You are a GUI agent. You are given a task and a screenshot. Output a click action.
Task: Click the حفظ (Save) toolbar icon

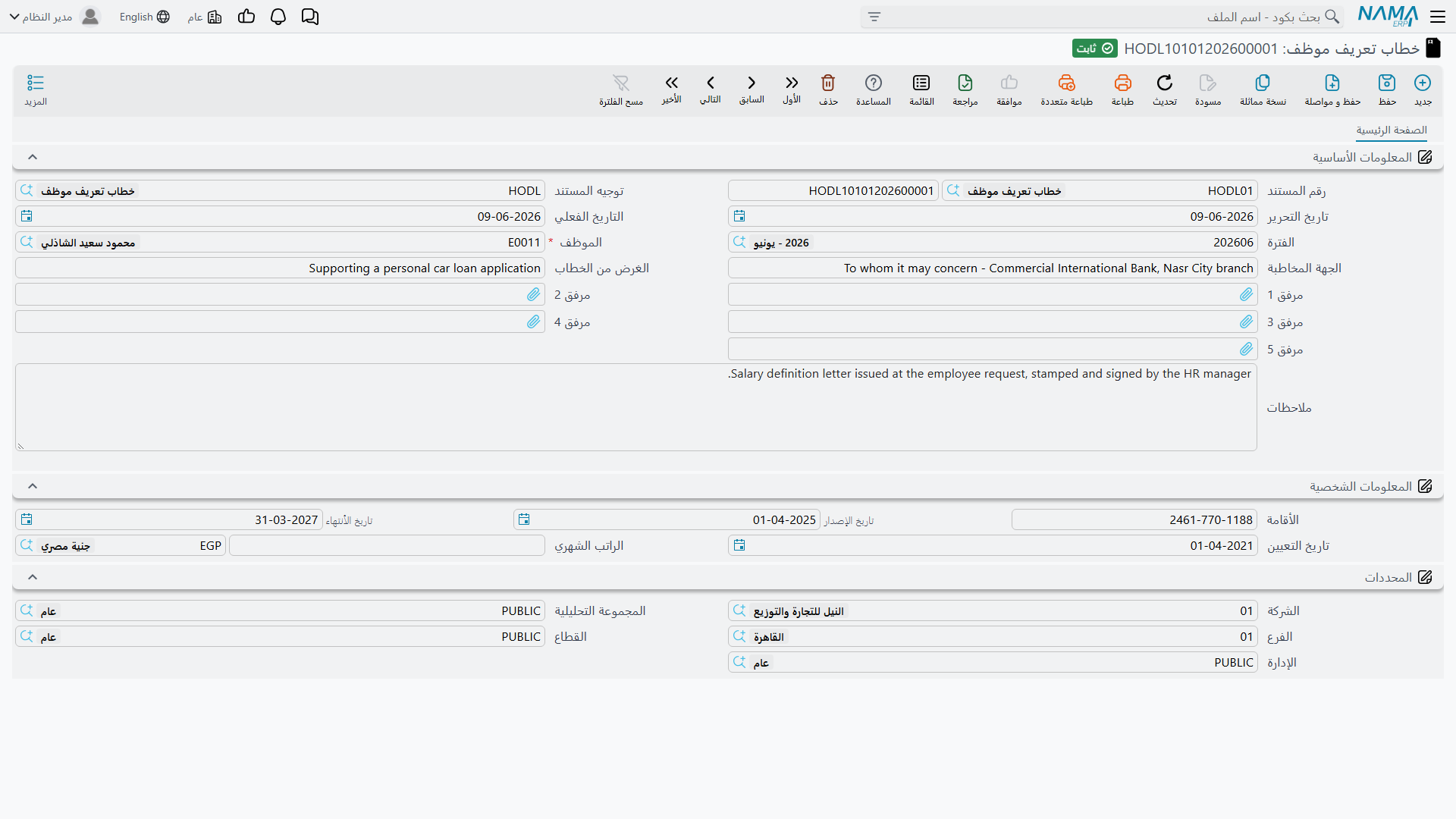(1387, 83)
